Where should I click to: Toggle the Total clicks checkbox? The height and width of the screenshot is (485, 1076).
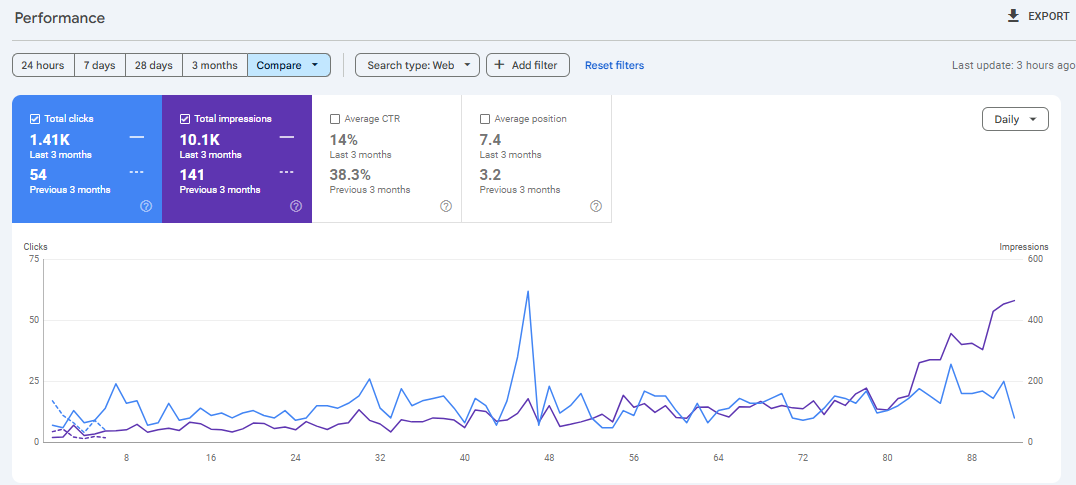[x=35, y=119]
